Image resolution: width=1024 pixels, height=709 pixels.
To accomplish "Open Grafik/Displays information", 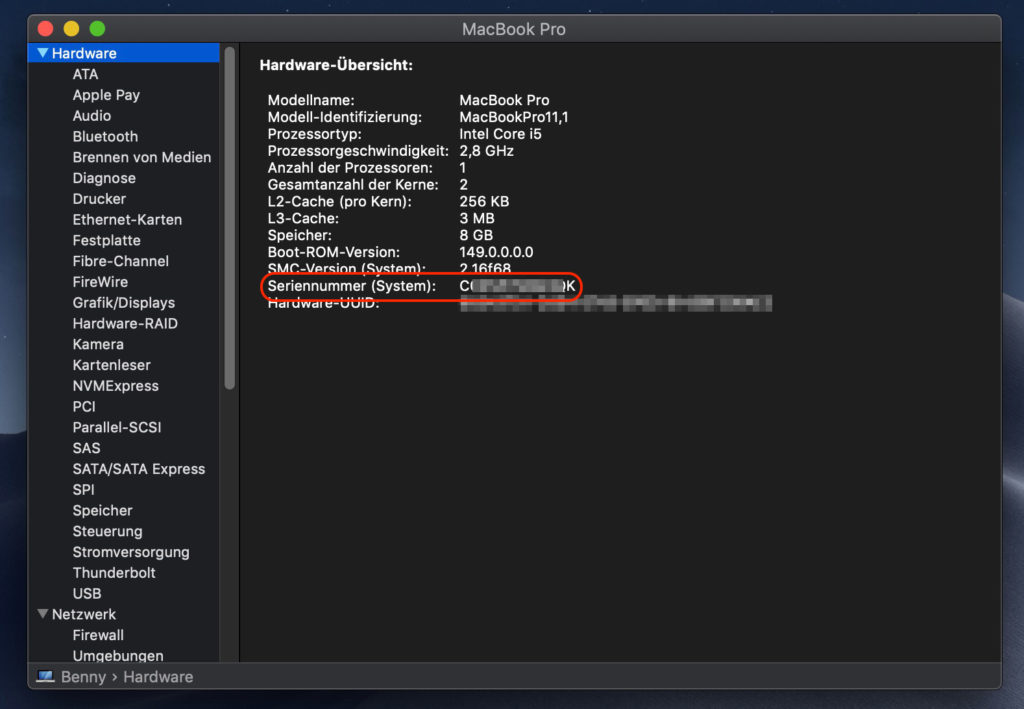I will click(123, 303).
